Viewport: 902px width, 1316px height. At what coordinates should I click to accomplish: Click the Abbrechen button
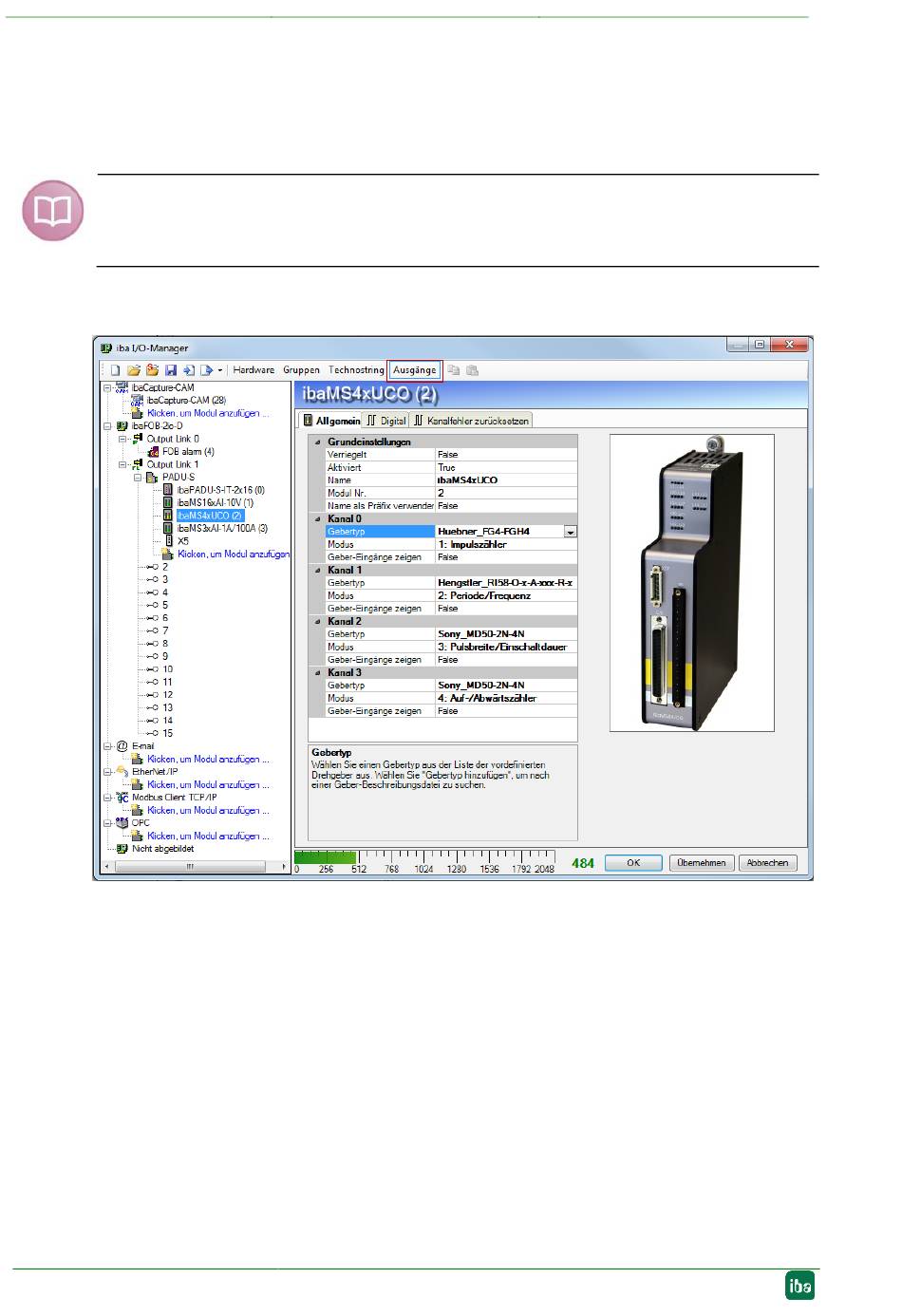point(767,863)
